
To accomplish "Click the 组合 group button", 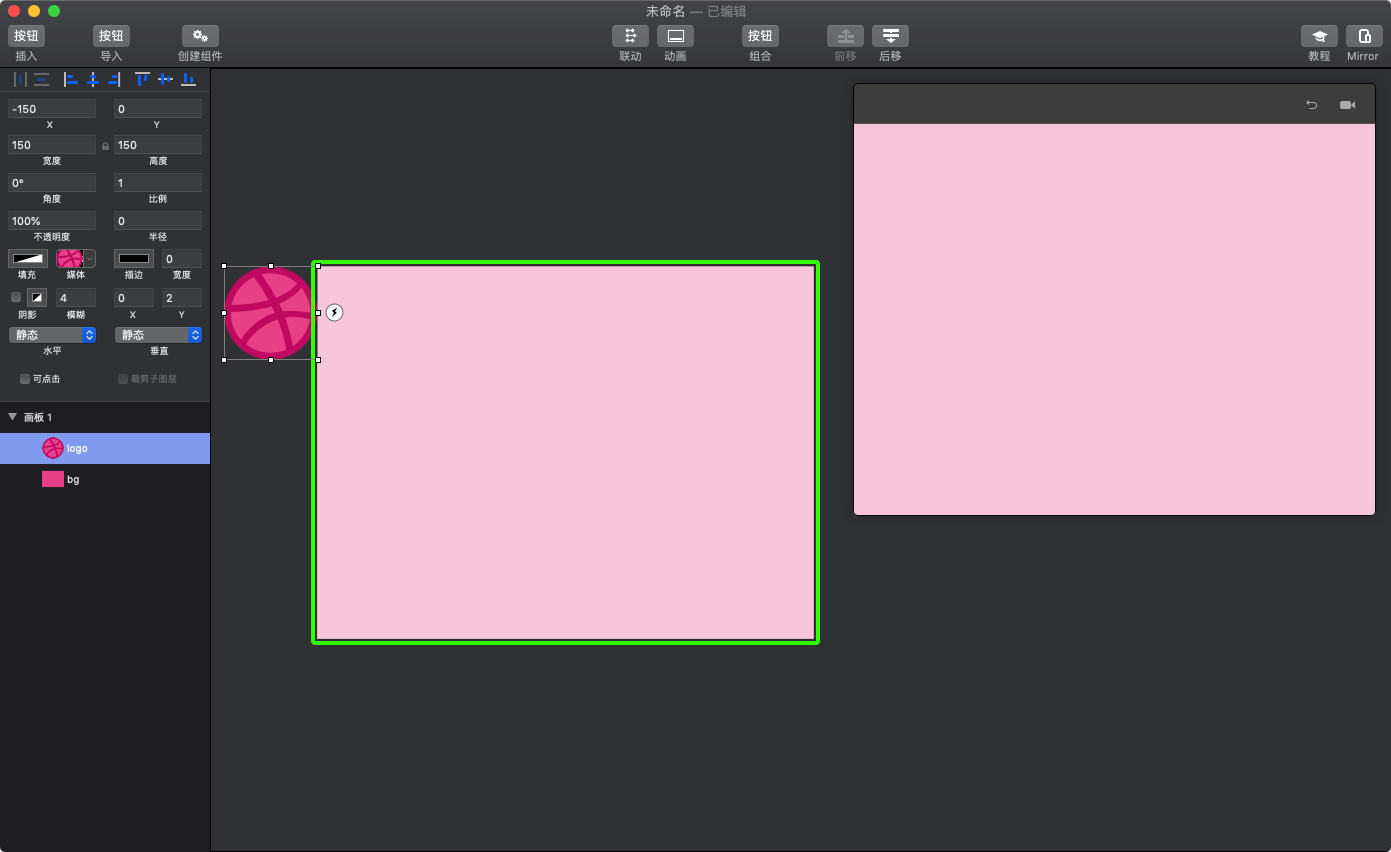I will coord(760,36).
